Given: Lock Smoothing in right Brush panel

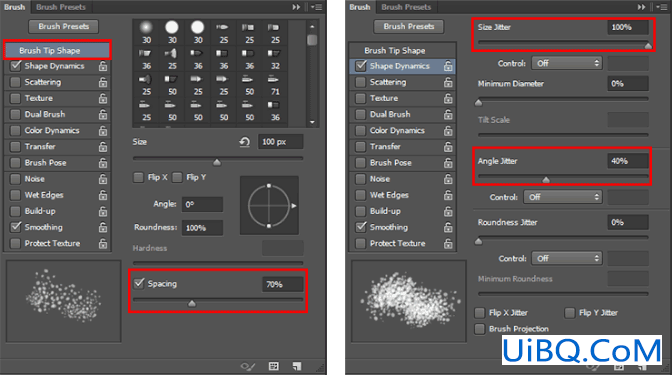Looking at the screenshot, I should [x=448, y=227].
